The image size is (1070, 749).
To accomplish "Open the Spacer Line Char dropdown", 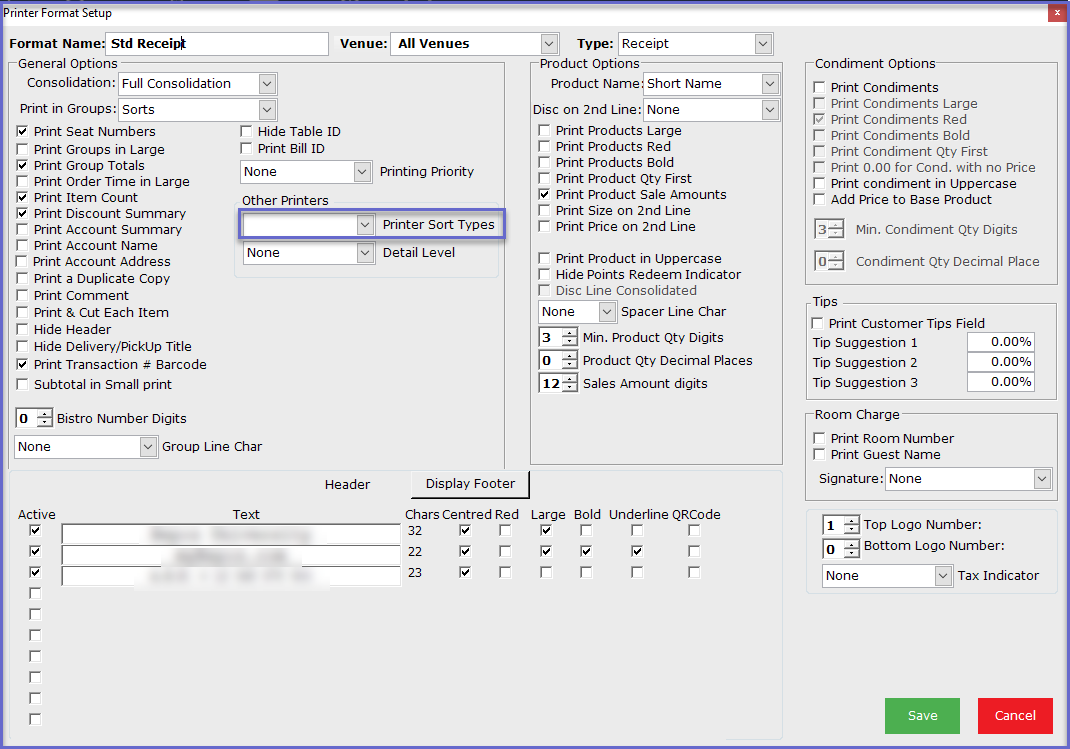I will click(x=577, y=311).
